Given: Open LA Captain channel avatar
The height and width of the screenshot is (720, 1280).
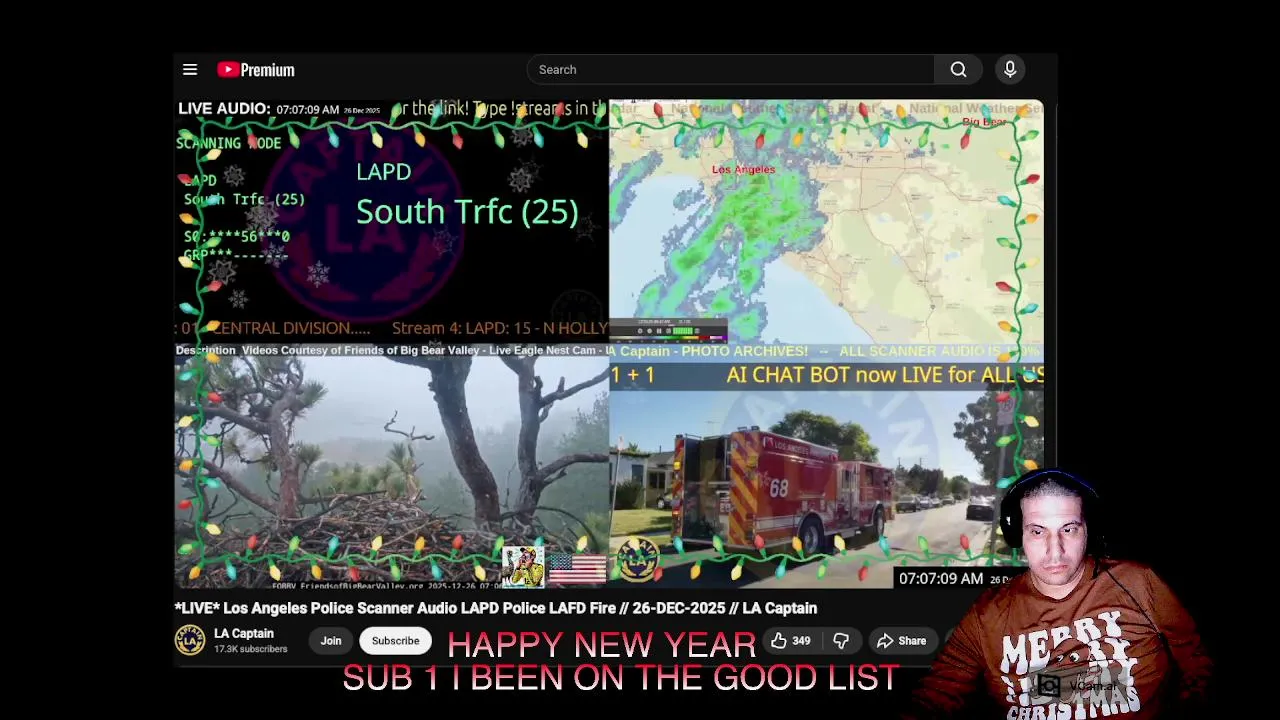Looking at the screenshot, I should [190, 640].
